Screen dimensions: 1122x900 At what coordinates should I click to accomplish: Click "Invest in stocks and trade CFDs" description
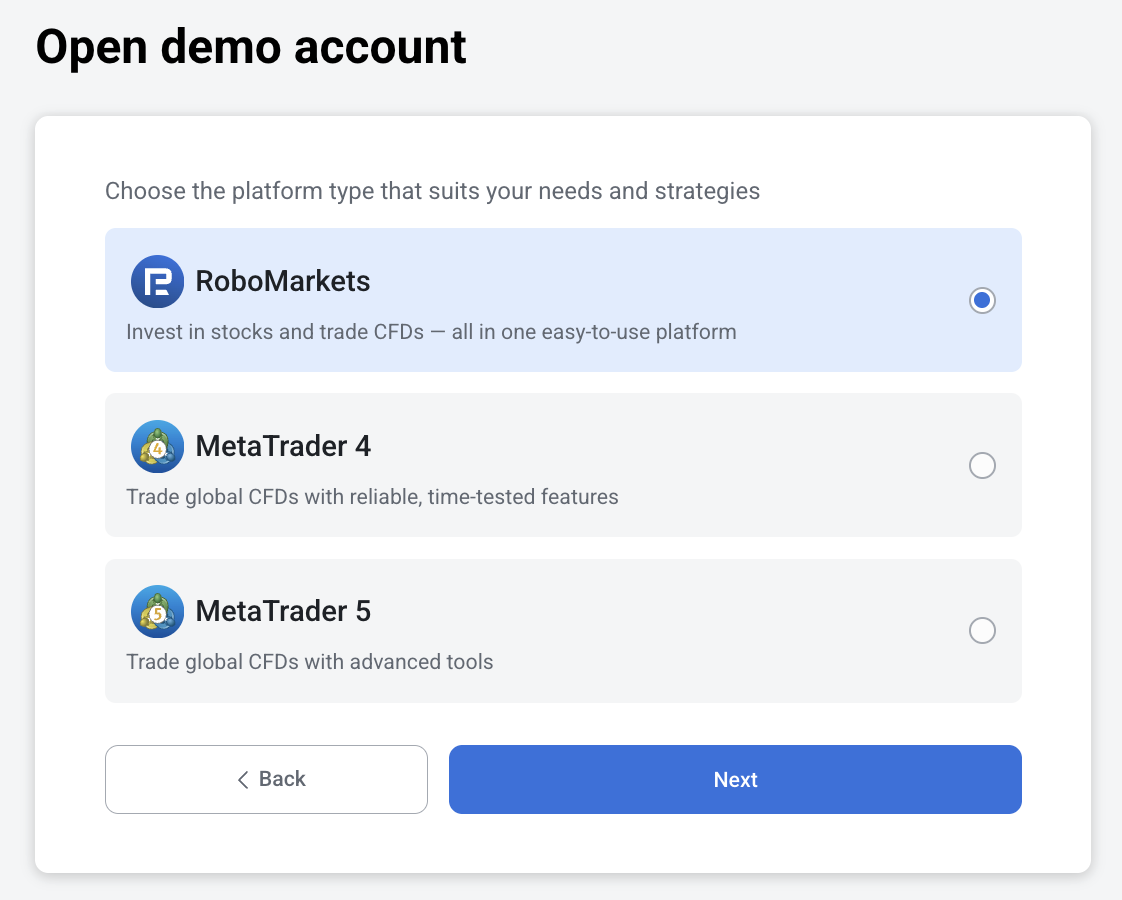click(275, 332)
